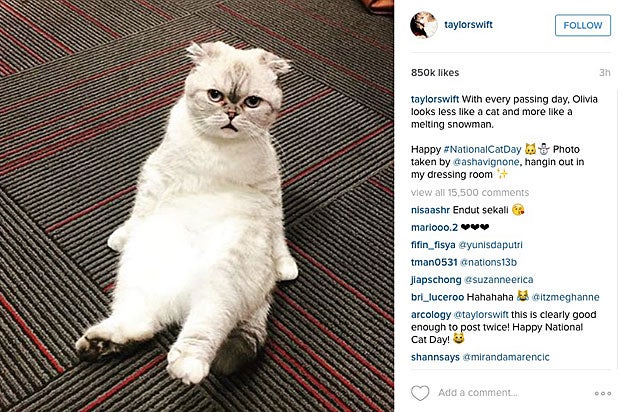Open the three-dot more options menu
Screen dimensions: 618x412
coord(603,393)
